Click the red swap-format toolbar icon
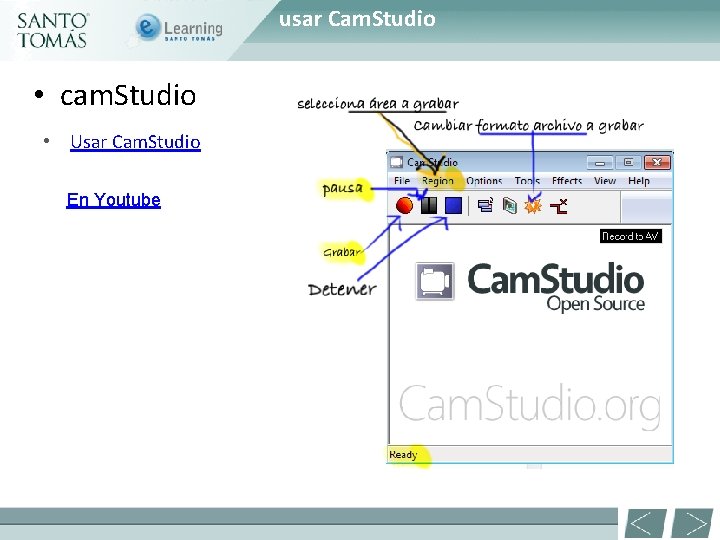Image resolution: width=720 pixels, height=540 pixels. point(559,206)
